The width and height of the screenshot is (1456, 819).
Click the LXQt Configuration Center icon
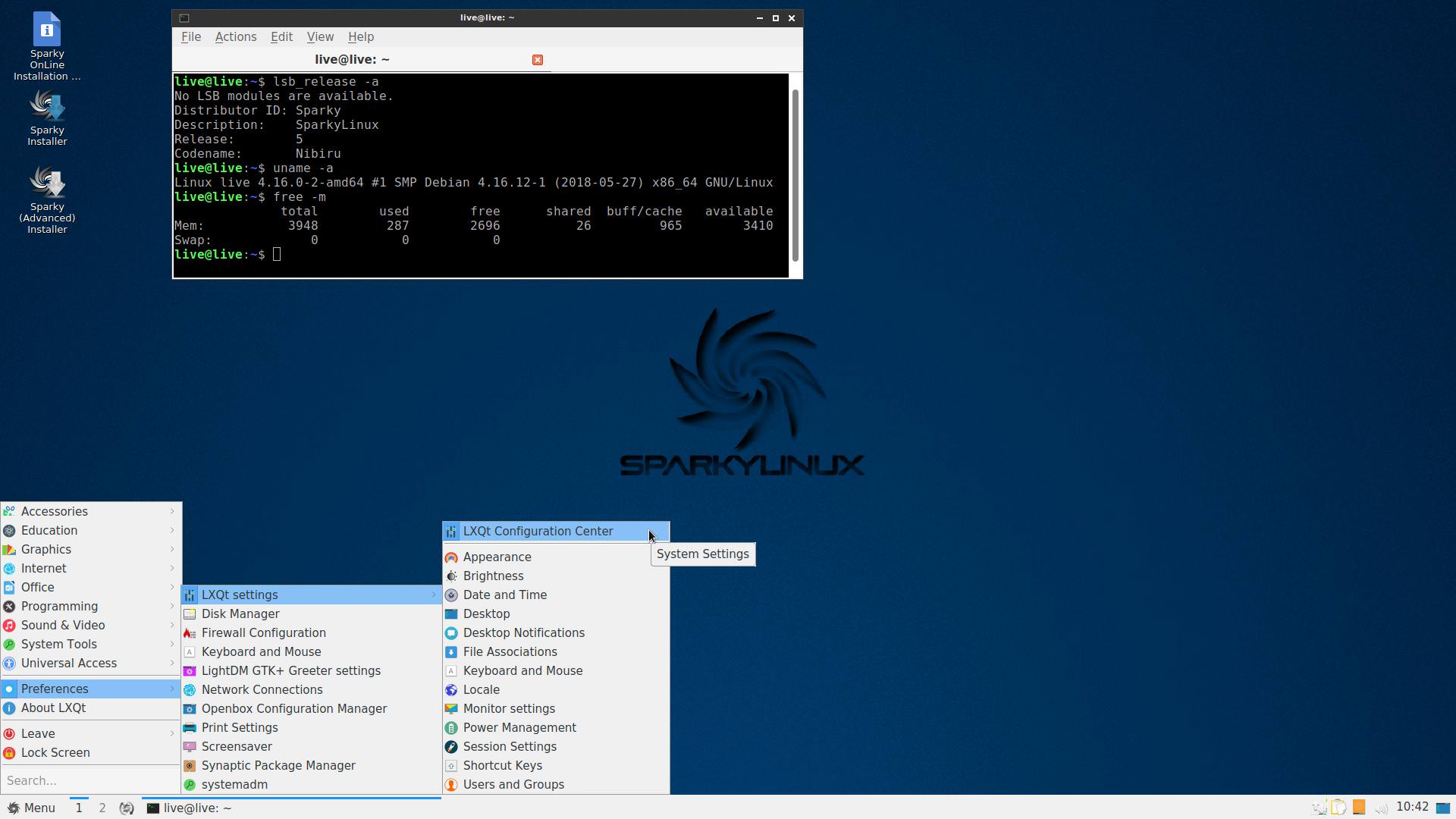[x=451, y=532]
